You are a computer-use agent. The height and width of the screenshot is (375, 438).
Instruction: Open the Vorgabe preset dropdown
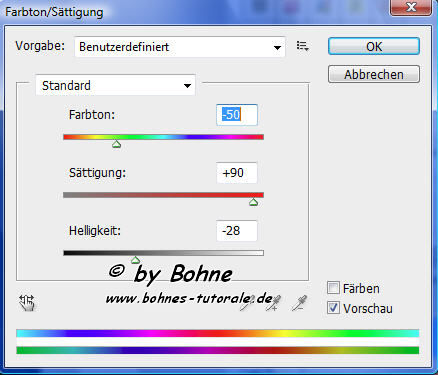(180, 47)
